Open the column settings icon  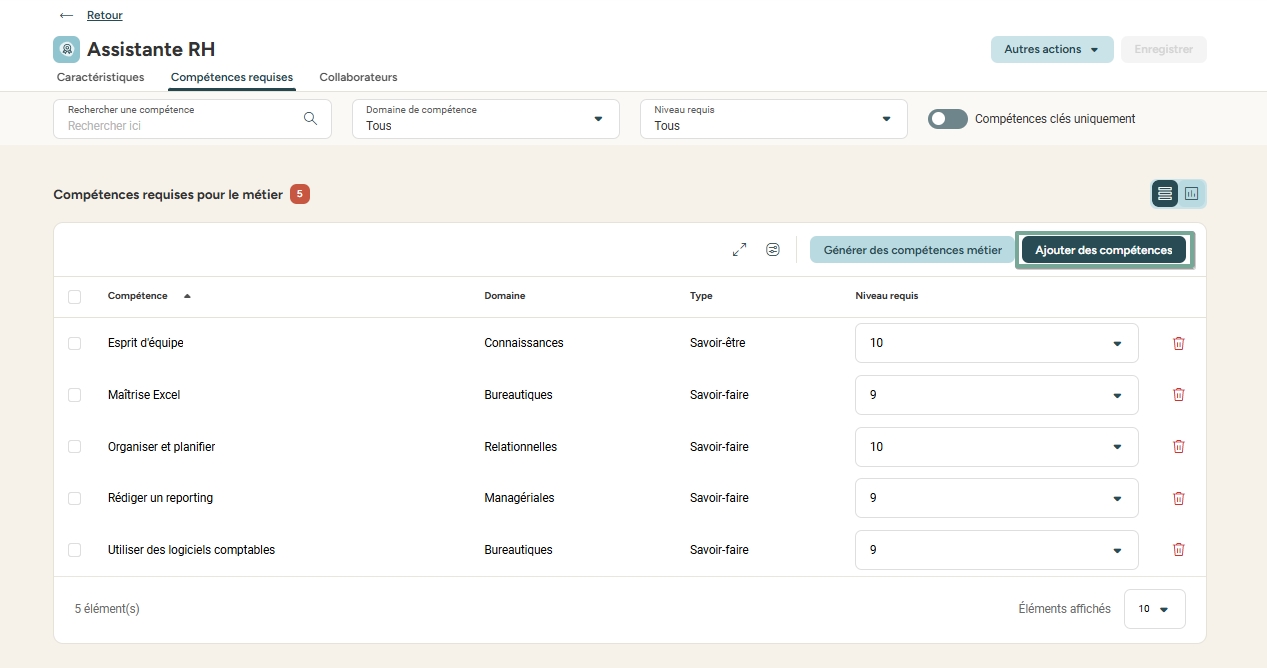773,250
